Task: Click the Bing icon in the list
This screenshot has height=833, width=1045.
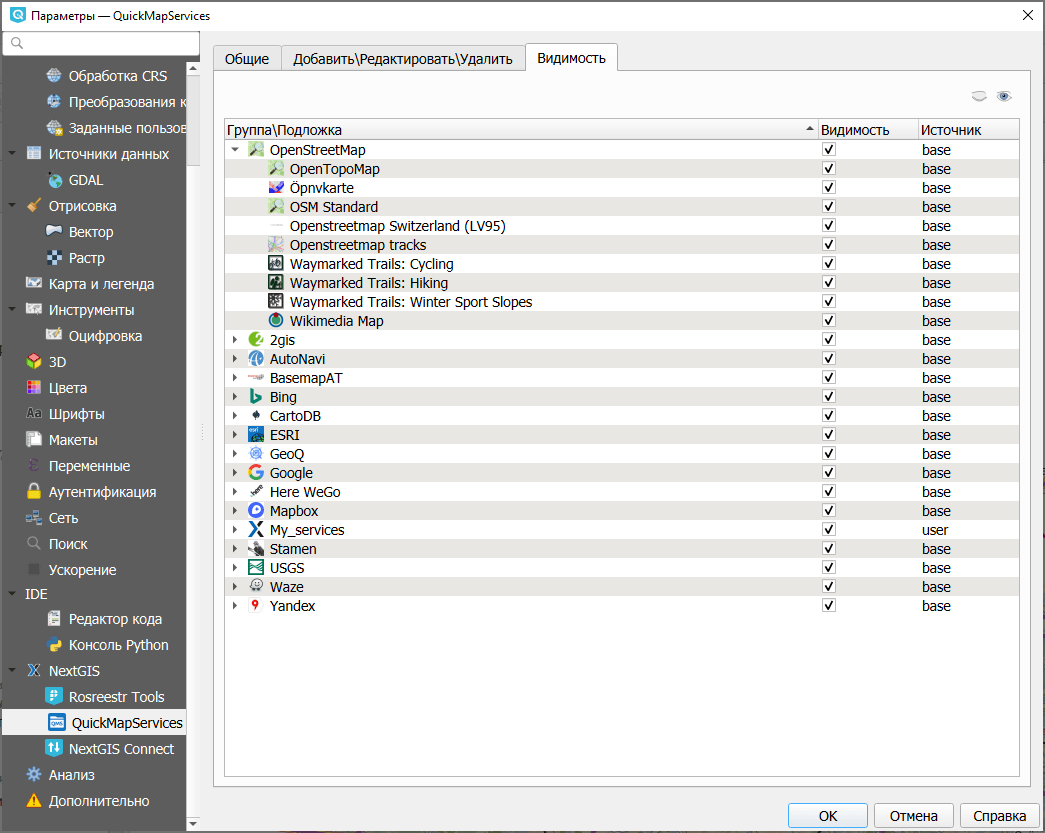Action: click(256, 397)
